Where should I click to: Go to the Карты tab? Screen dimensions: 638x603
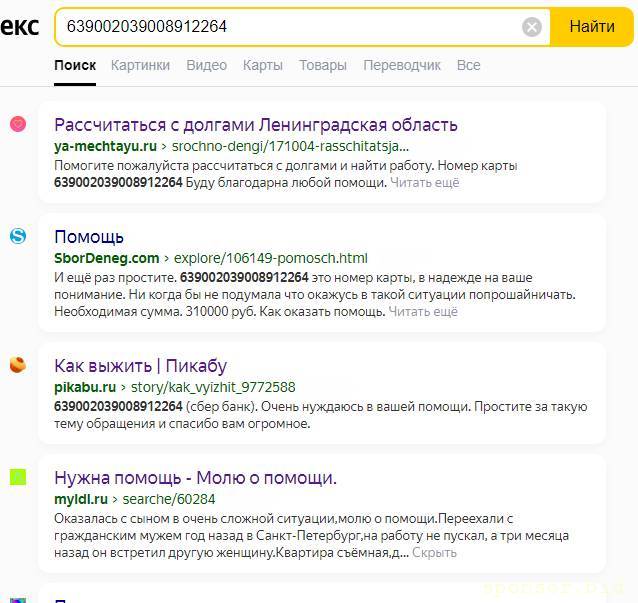coord(262,65)
